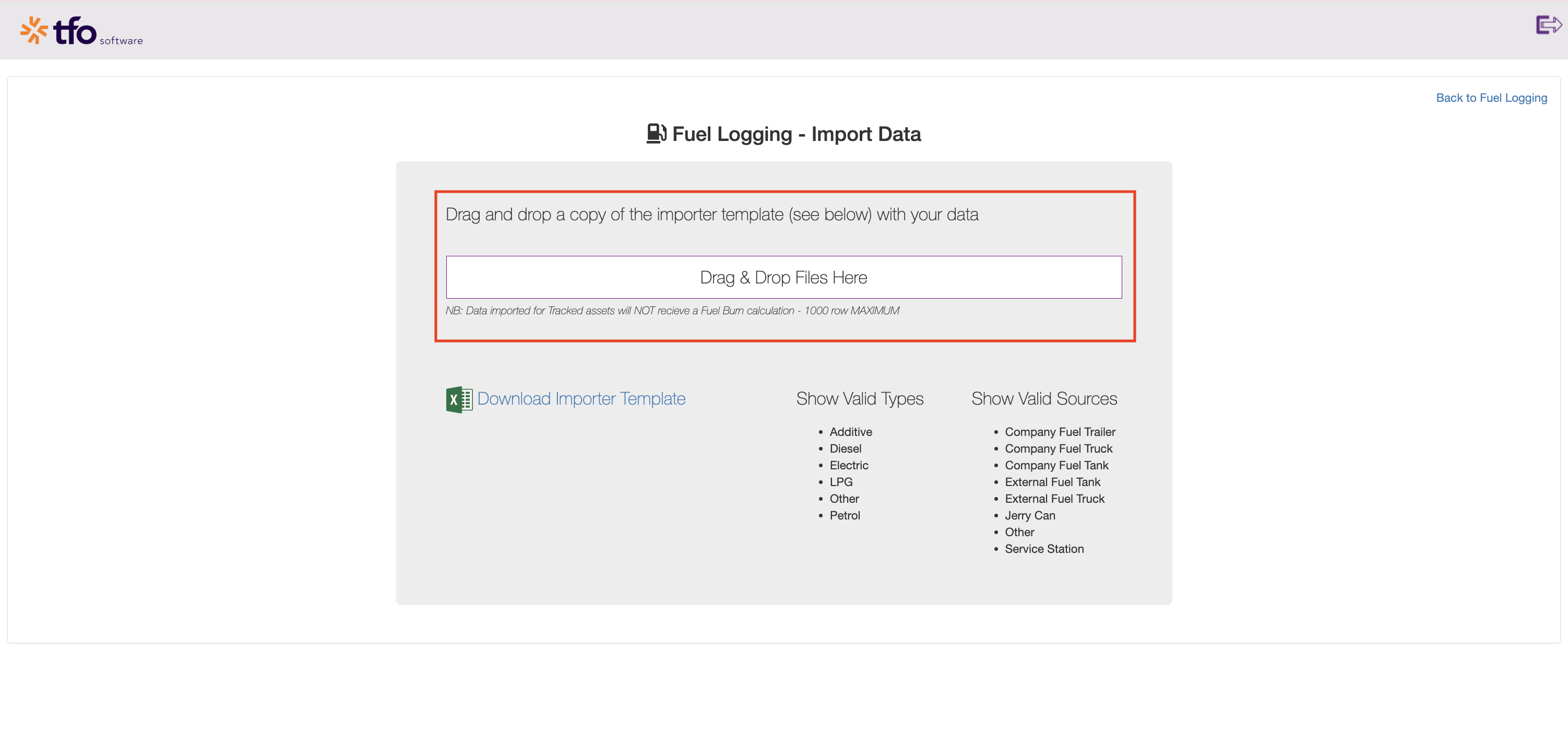Click the fuel pump icon in title
This screenshot has height=733, width=1568.
pos(656,133)
